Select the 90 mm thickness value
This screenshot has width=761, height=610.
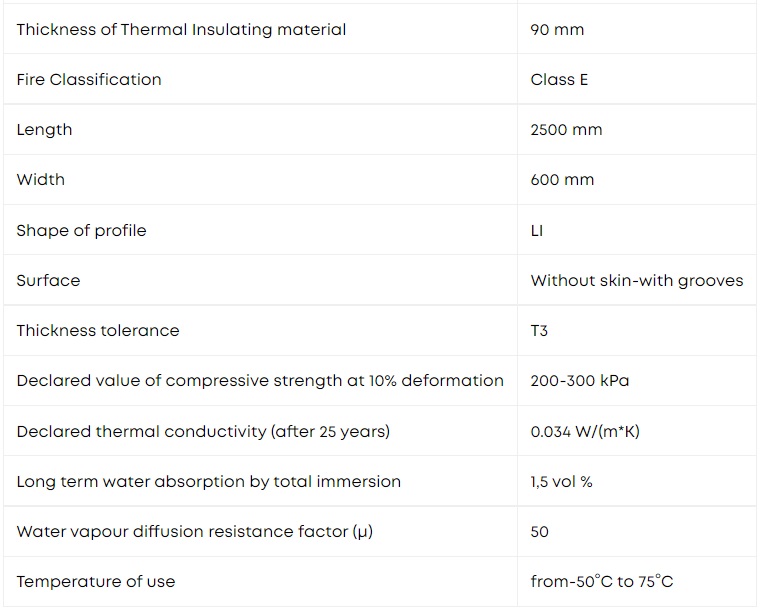(557, 30)
